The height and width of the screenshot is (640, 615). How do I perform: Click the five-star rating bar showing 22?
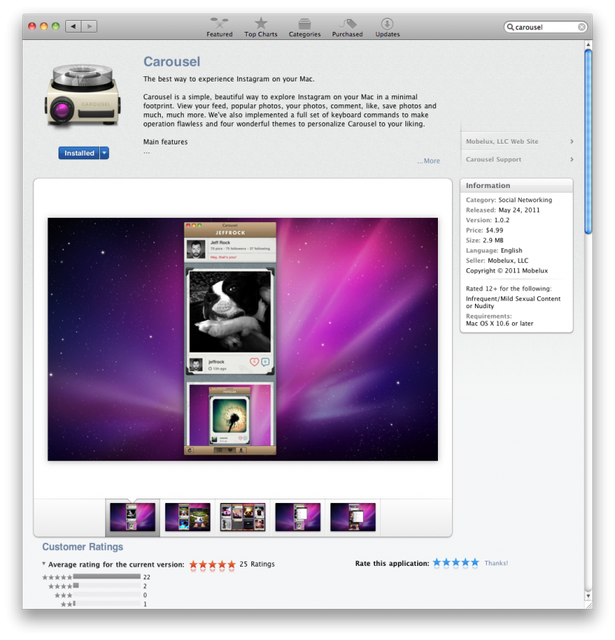click(107, 577)
